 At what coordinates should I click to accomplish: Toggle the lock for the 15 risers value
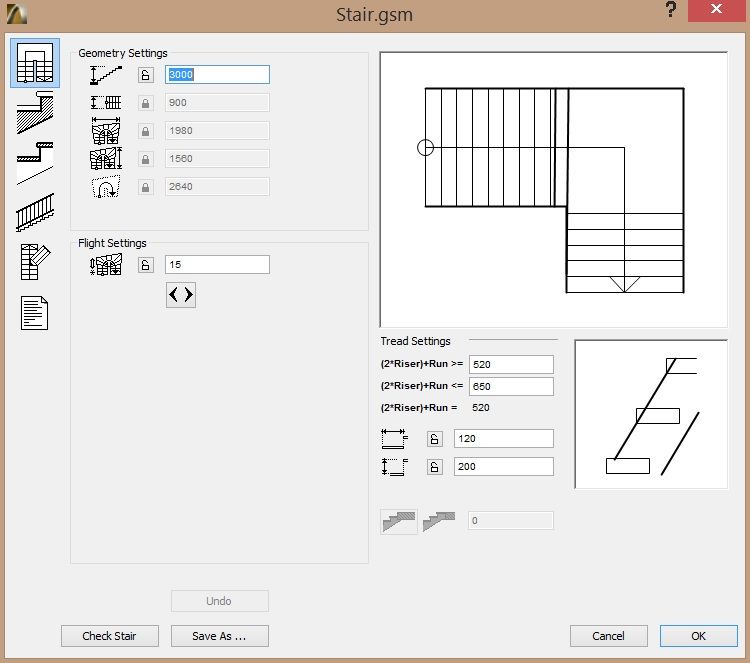coord(146,265)
